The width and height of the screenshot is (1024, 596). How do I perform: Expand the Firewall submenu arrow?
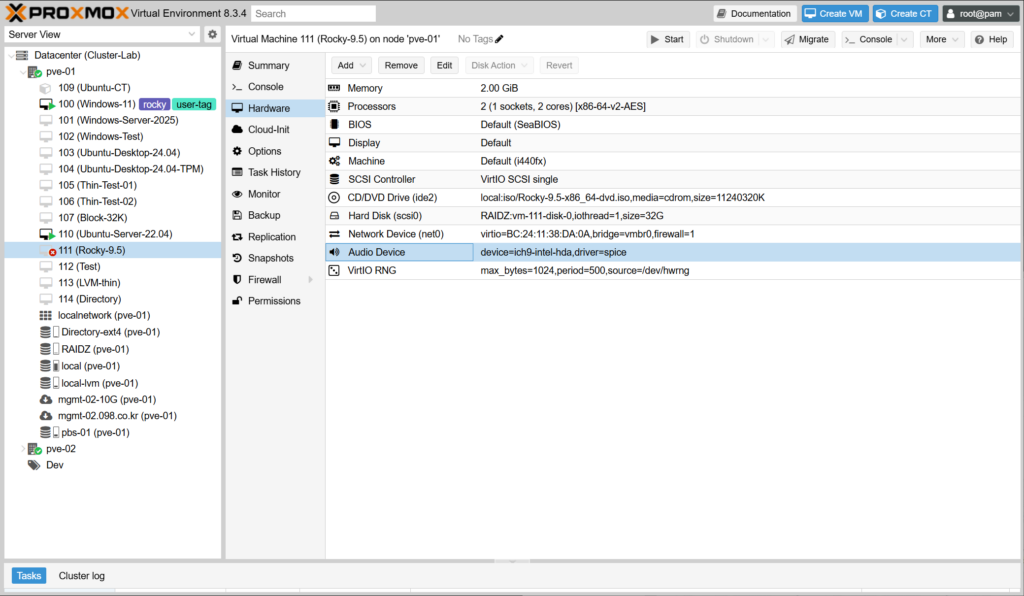(x=310, y=280)
